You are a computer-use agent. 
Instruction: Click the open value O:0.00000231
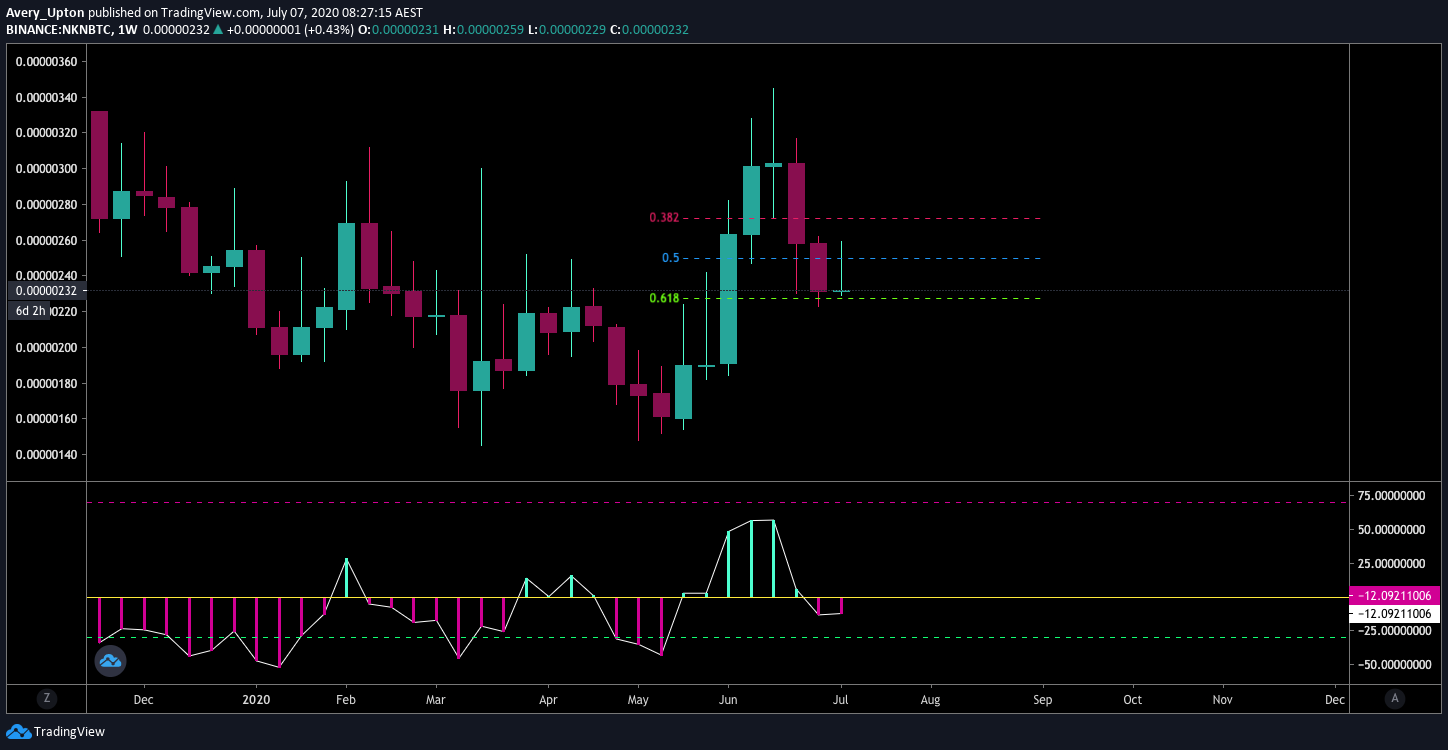(x=400, y=30)
